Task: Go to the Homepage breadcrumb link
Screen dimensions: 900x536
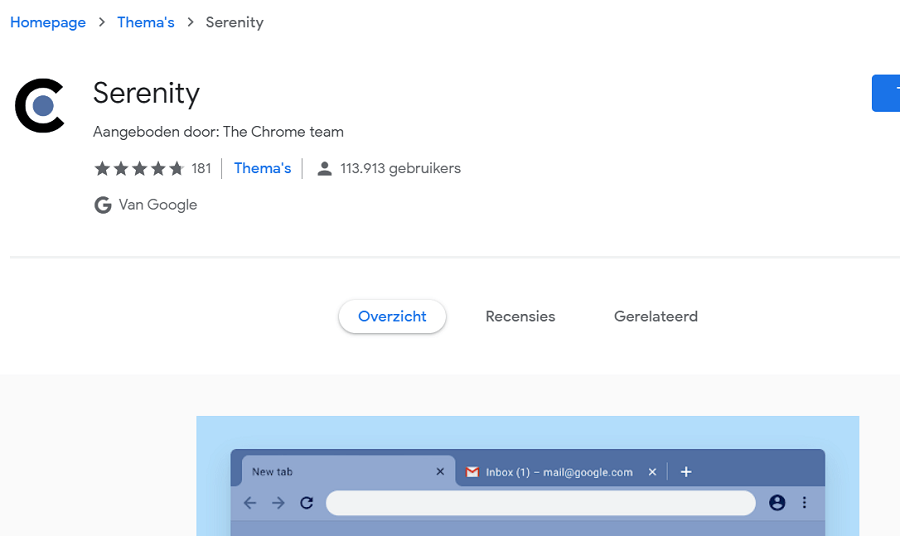Action: click(x=48, y=22)
